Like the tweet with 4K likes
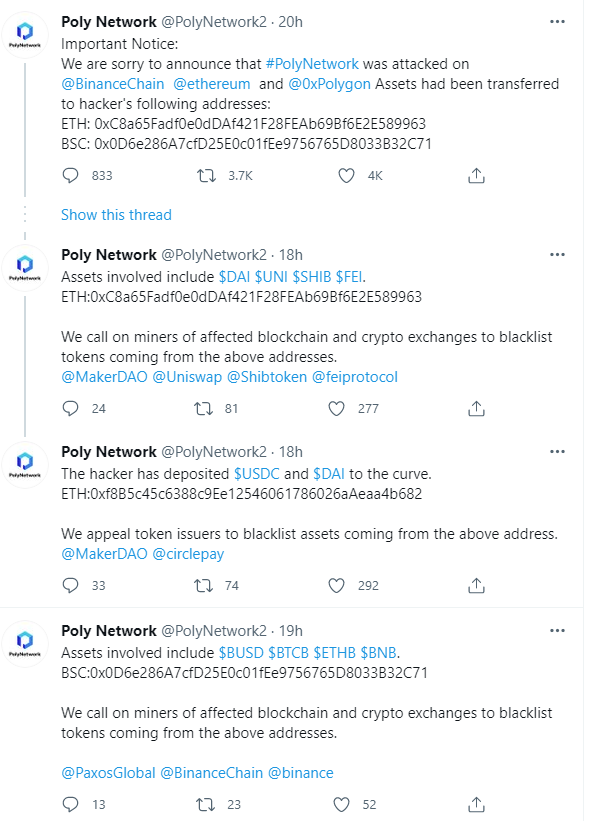Image resolution: width=594 pixels, height=821 pixels. [346, 175]
